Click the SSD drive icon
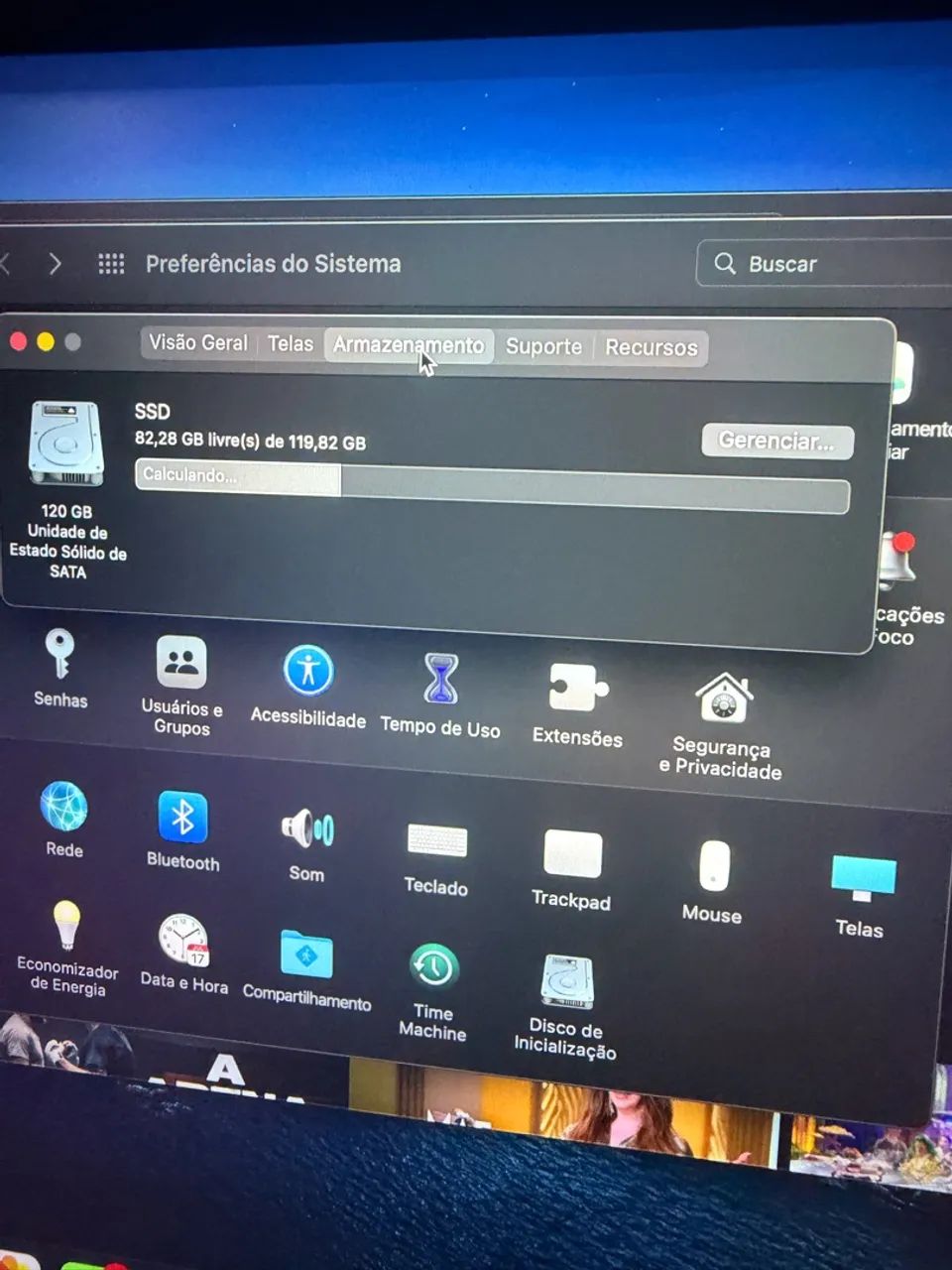This screenshot has height=1270, width=952. [x=66, y=443]
